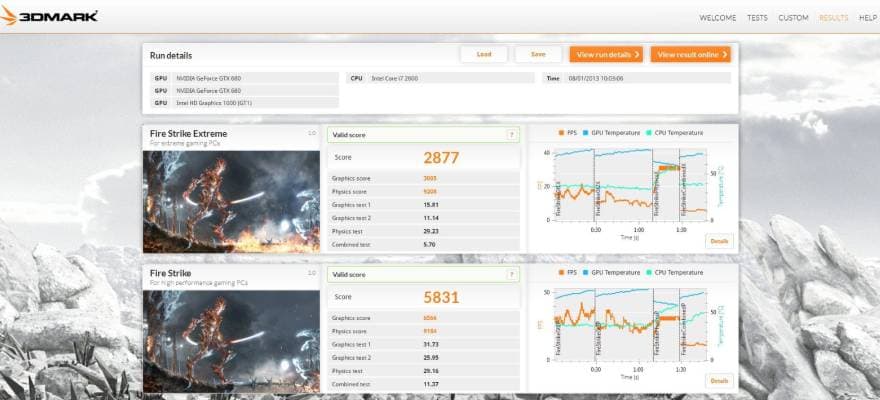Click the Graphics test 1 value '31.73'
The height and width of the screenshot is (400, 880).
click(430, 344)
